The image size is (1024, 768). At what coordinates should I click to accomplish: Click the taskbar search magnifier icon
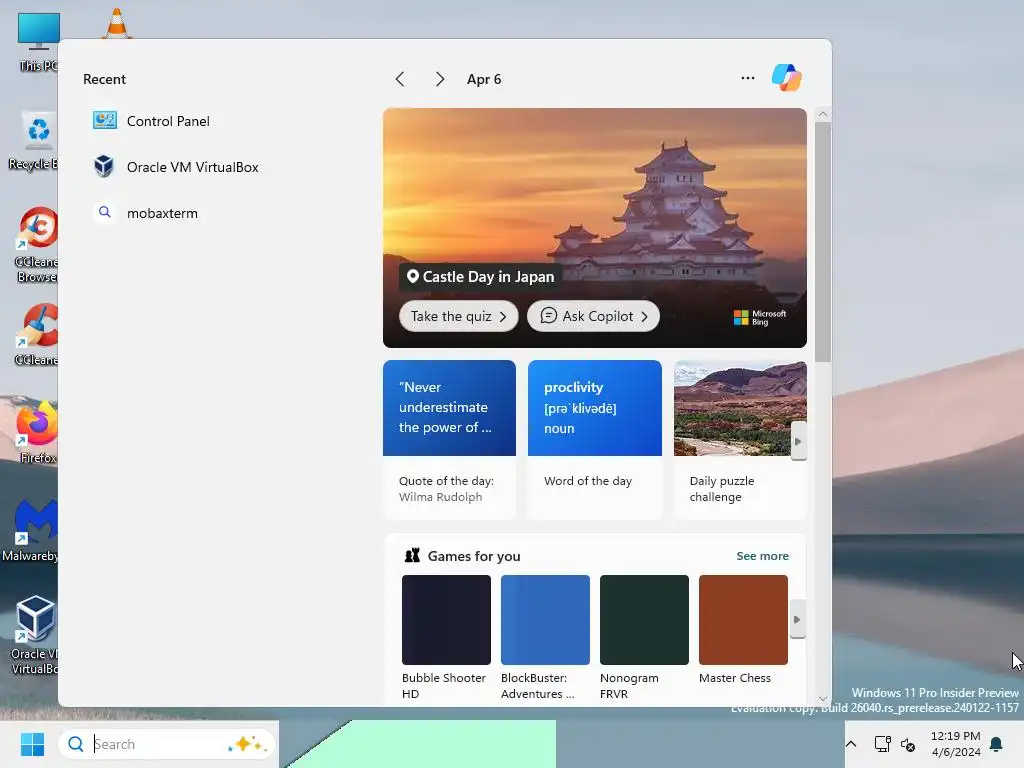(x=76, y=744)
